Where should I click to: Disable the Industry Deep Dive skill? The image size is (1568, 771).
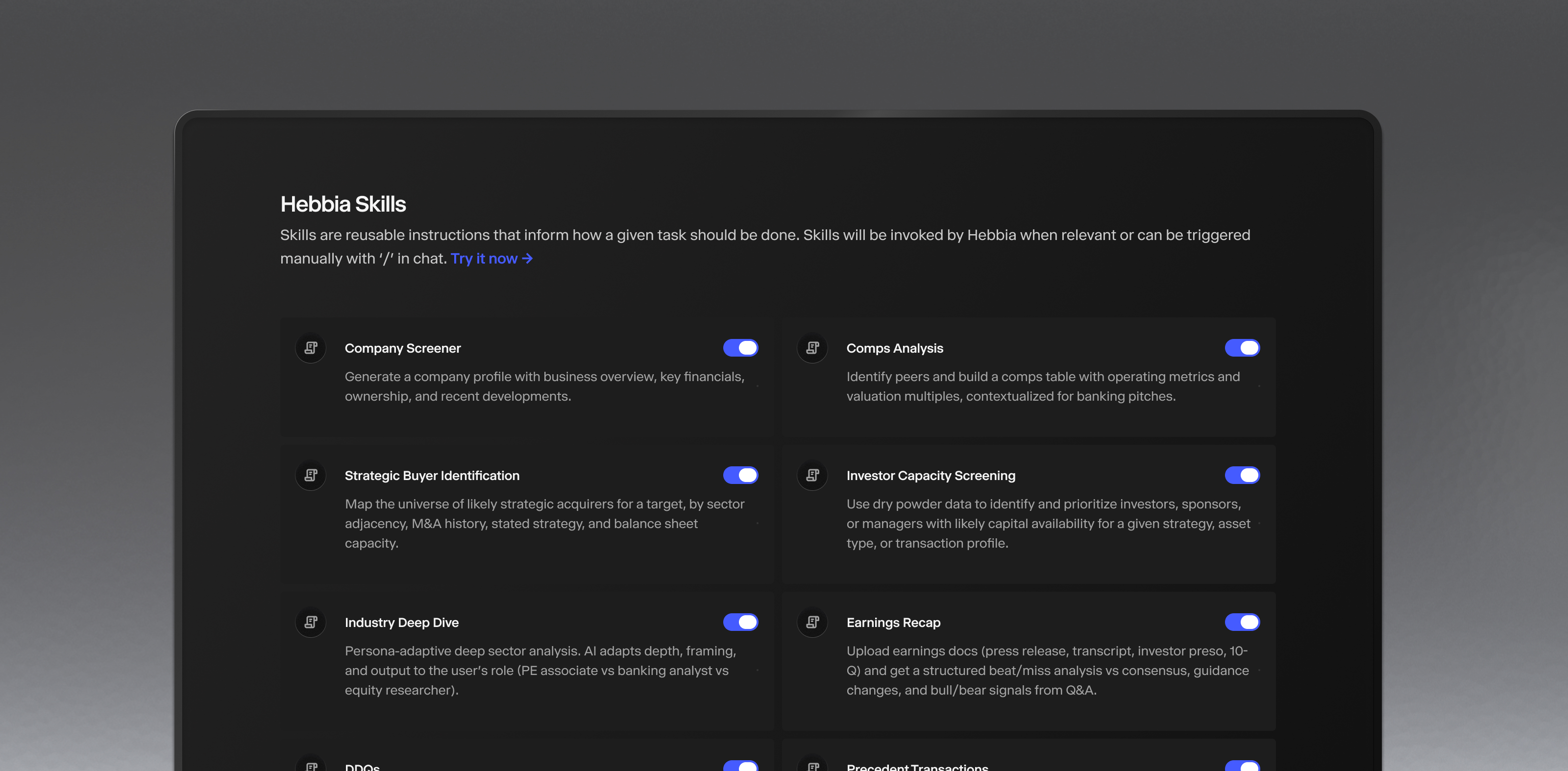pyautogui.click(x=740, y=622)
